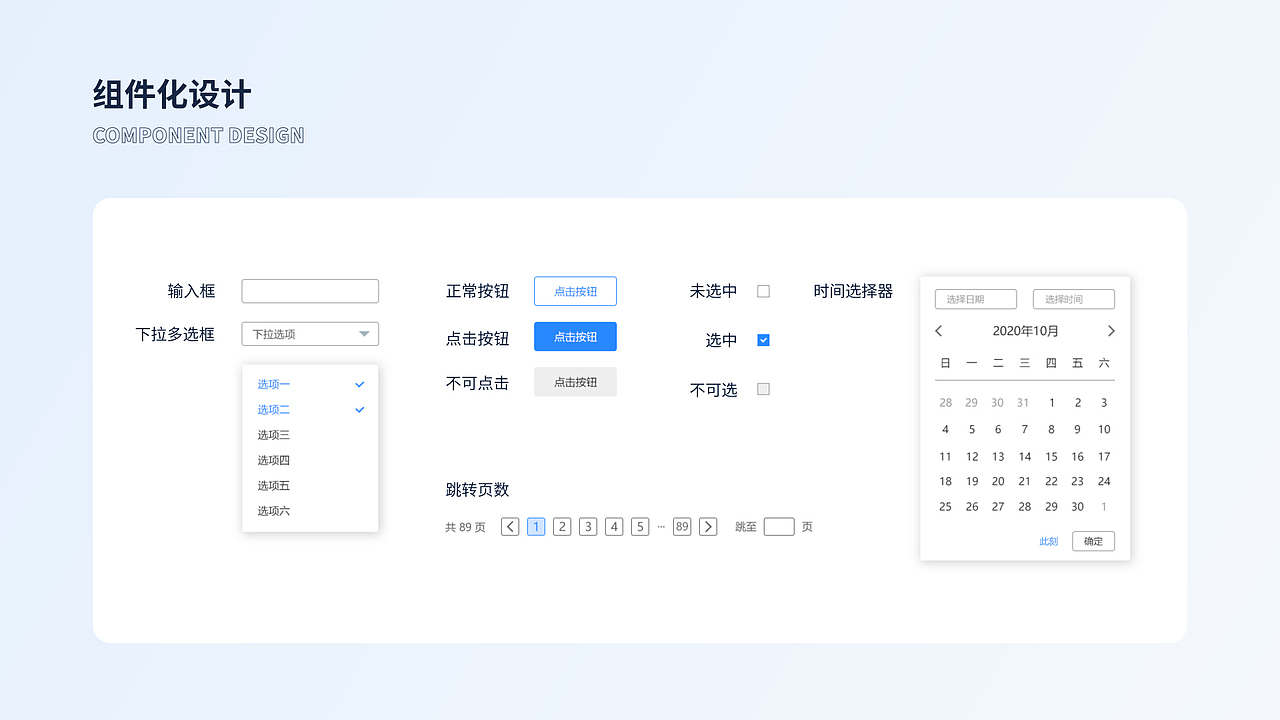Navigate to next month in the date picker

pos(1111,330)
